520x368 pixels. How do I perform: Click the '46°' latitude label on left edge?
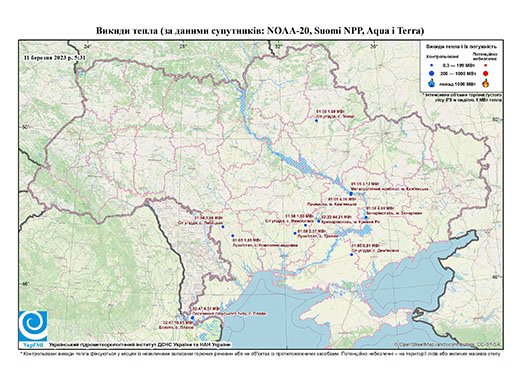tap(25, 284)
